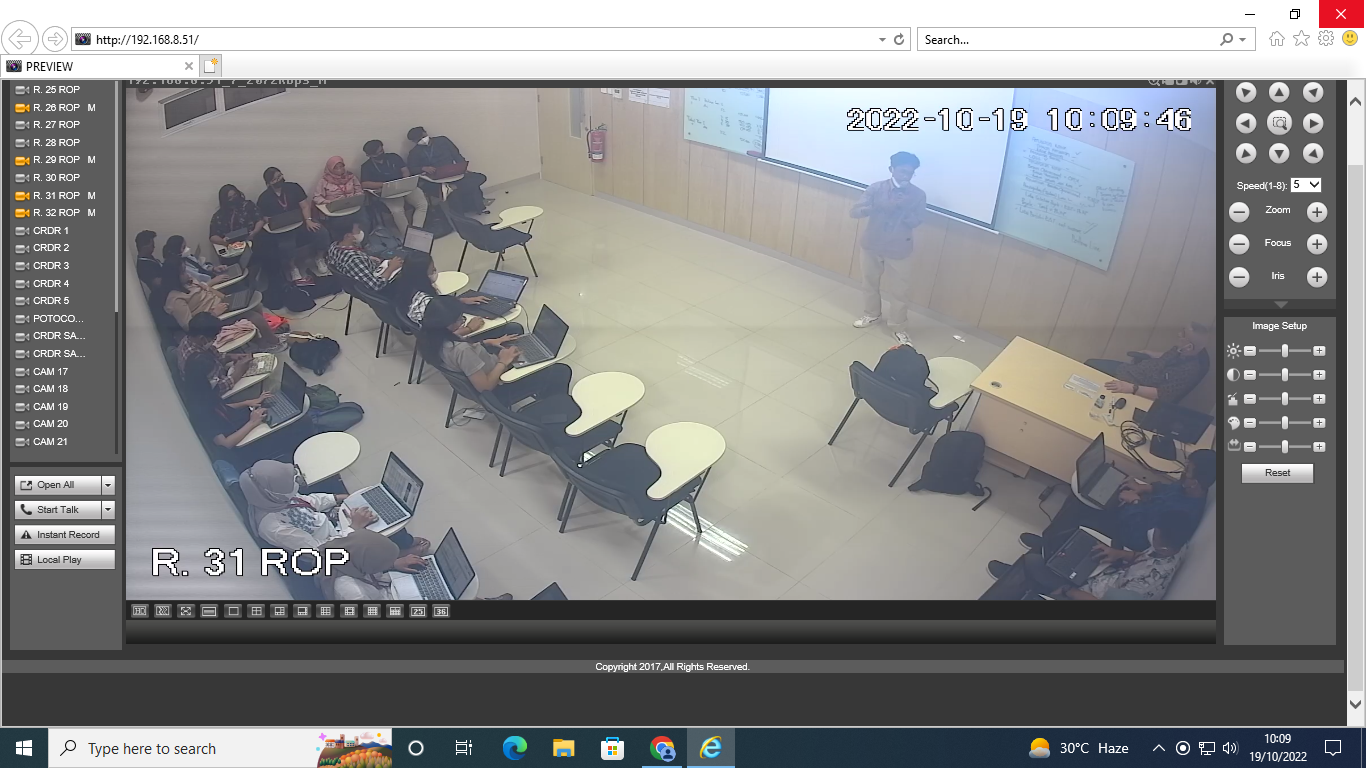
Task: Open browser Tools gear icon
Action: pos(1326,39)
